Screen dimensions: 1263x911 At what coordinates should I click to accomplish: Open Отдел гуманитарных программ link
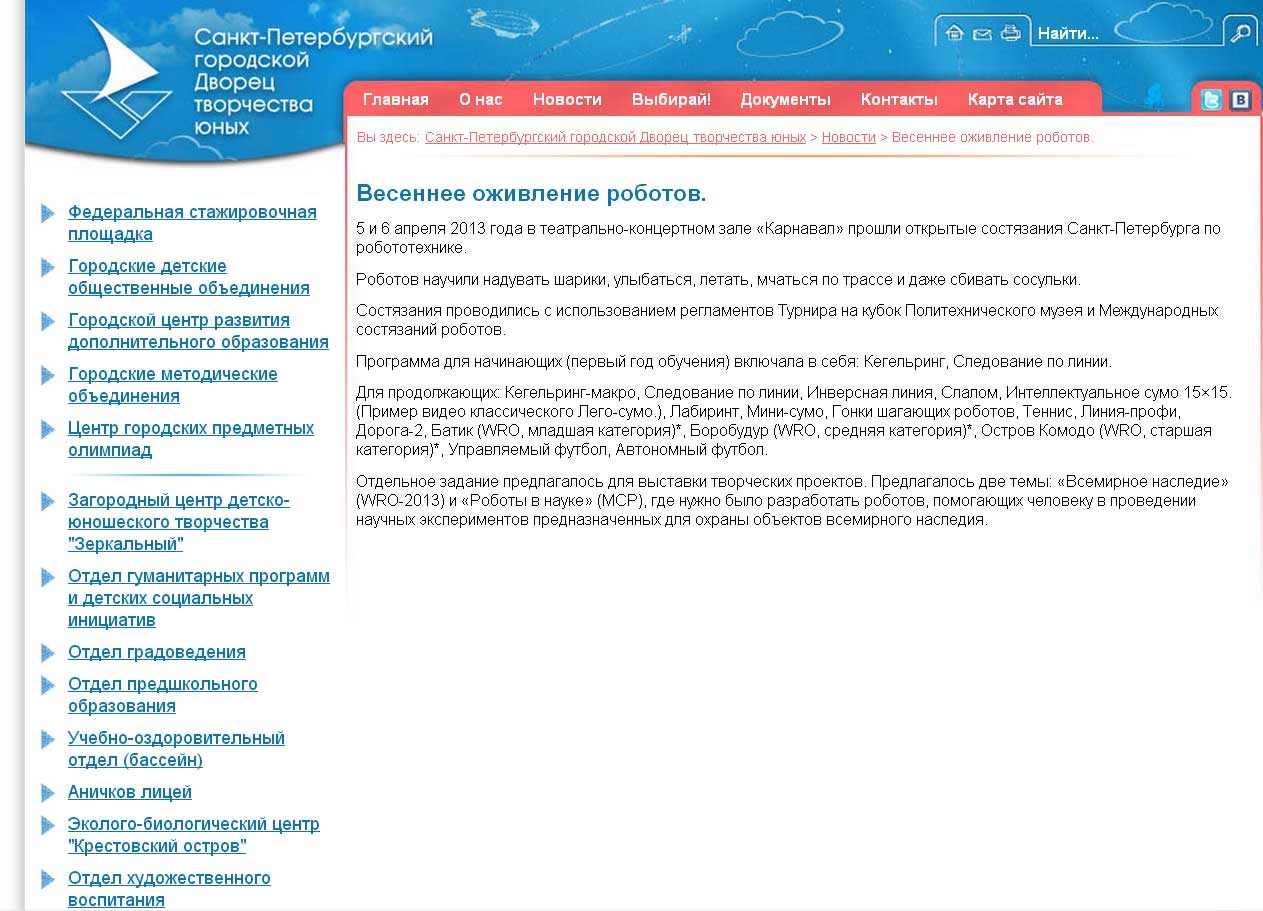click(199, 598)
